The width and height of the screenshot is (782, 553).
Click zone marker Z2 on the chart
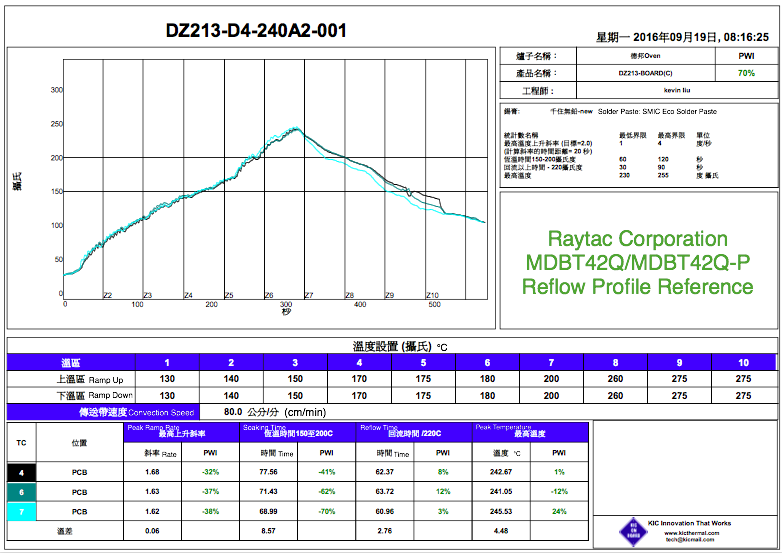(108, 295)
